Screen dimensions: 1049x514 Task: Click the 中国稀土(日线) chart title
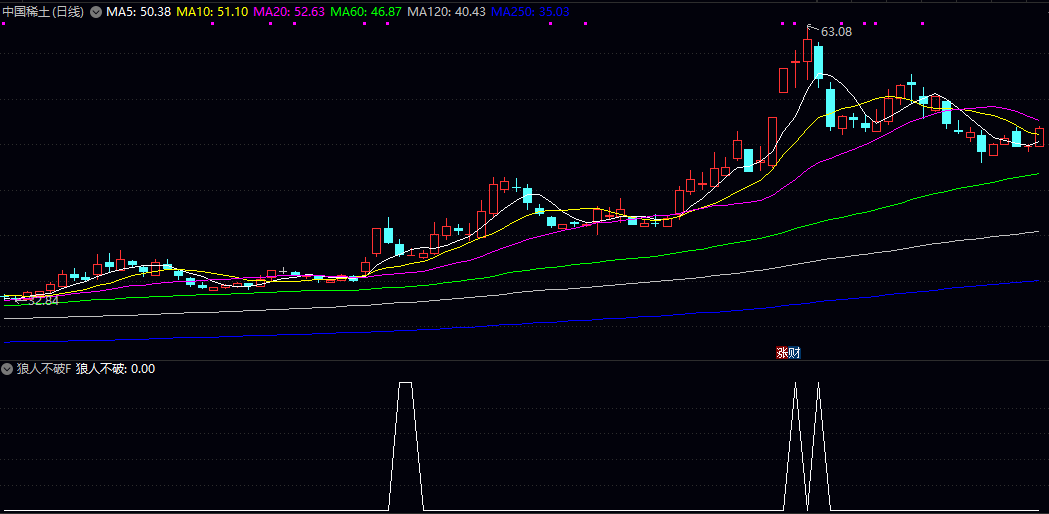coord(44,12)
